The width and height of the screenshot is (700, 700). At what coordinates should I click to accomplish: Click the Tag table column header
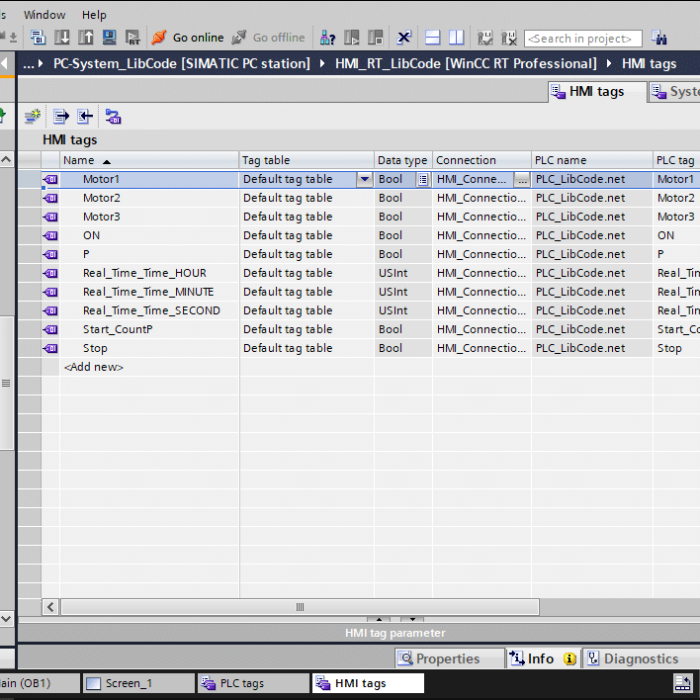pos(306,160)
